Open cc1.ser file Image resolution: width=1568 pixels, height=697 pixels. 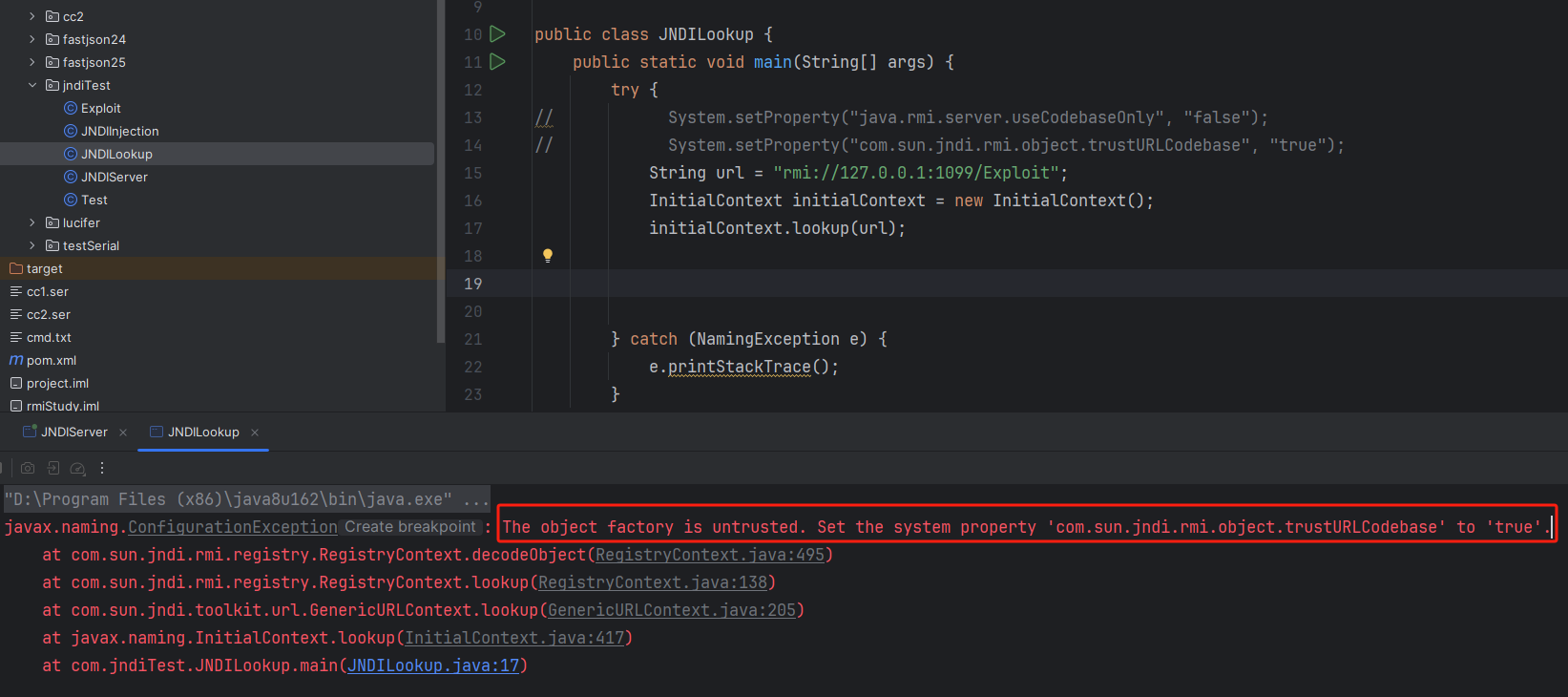[x=47, y=291]
